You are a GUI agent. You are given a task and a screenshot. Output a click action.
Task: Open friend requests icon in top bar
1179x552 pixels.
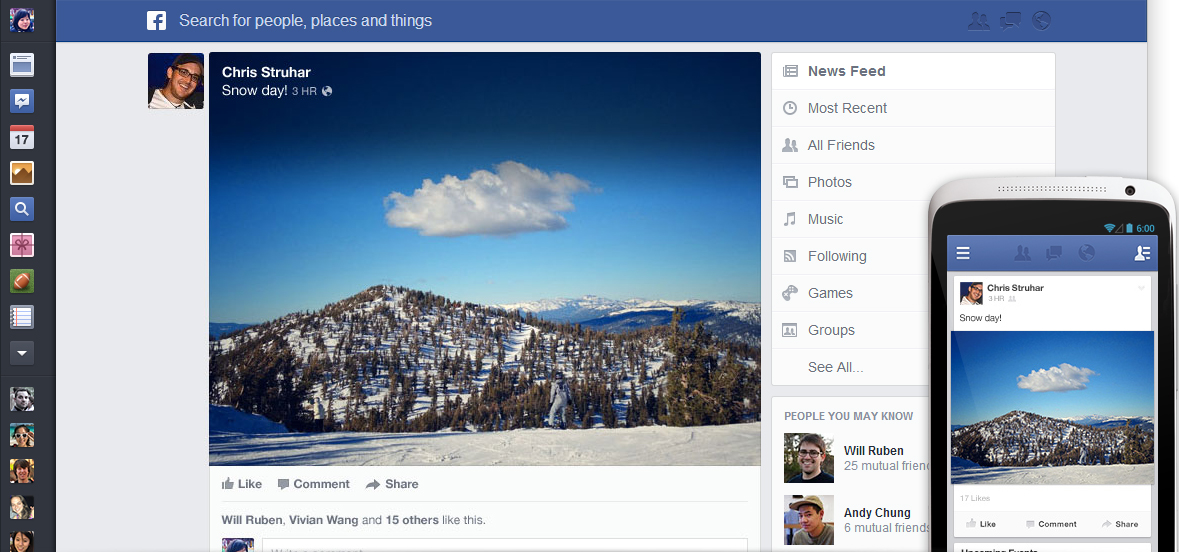tap(978, 21)
